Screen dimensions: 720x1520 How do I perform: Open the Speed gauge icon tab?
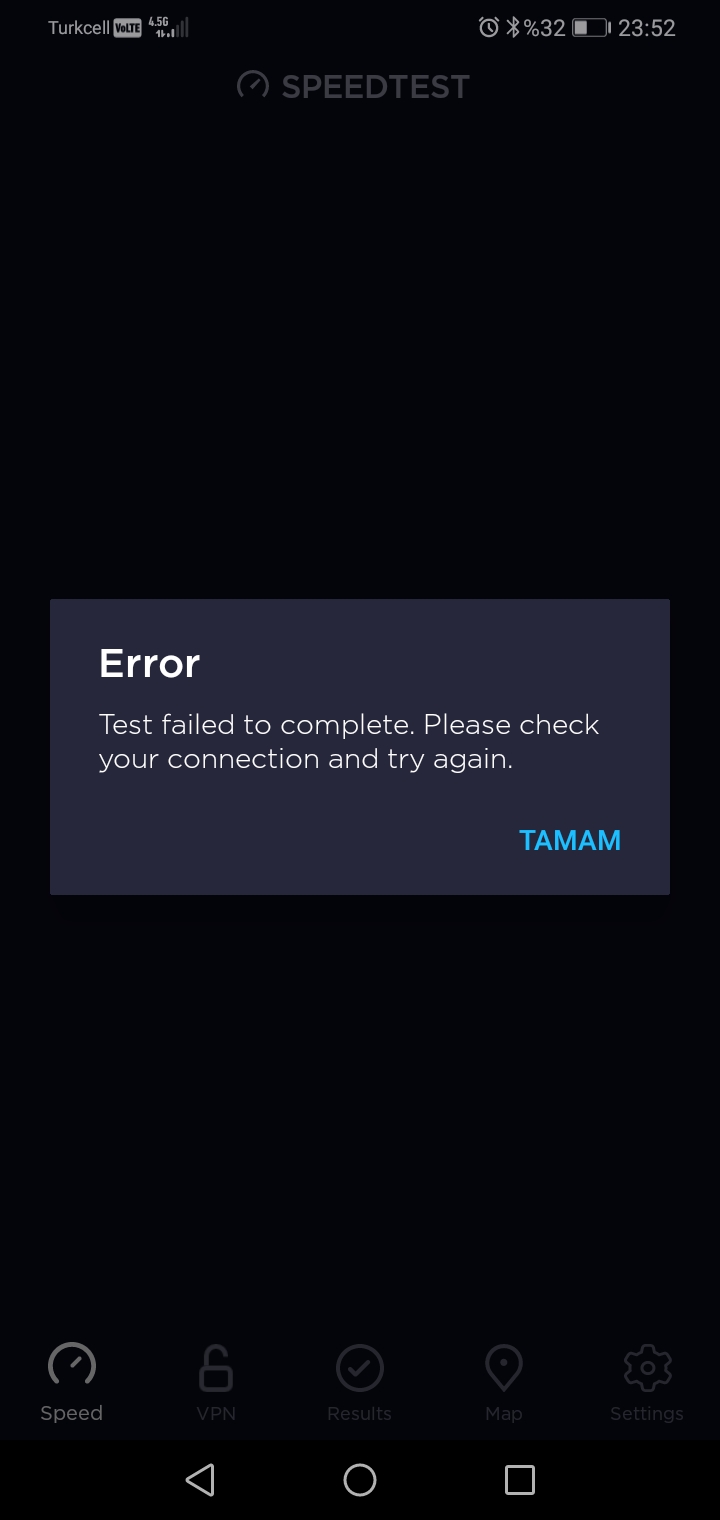[x=72, y=1367]
